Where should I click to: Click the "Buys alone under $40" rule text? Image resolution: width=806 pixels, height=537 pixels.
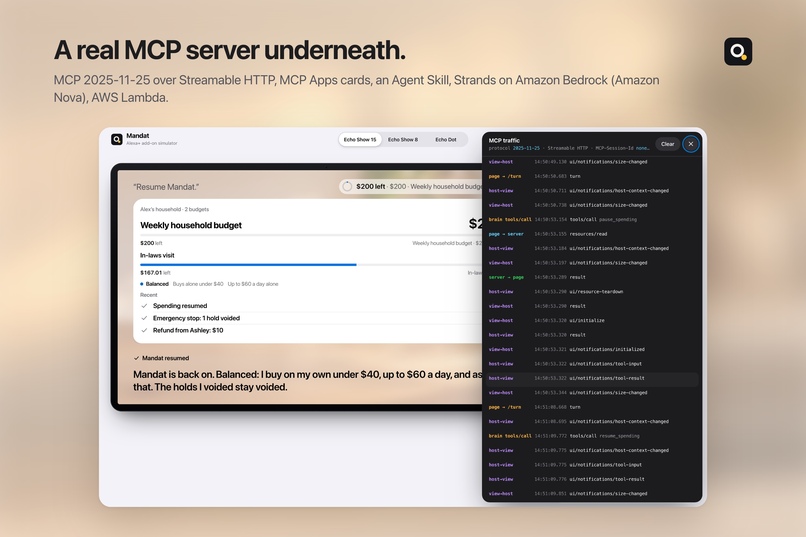click(198, 284)
